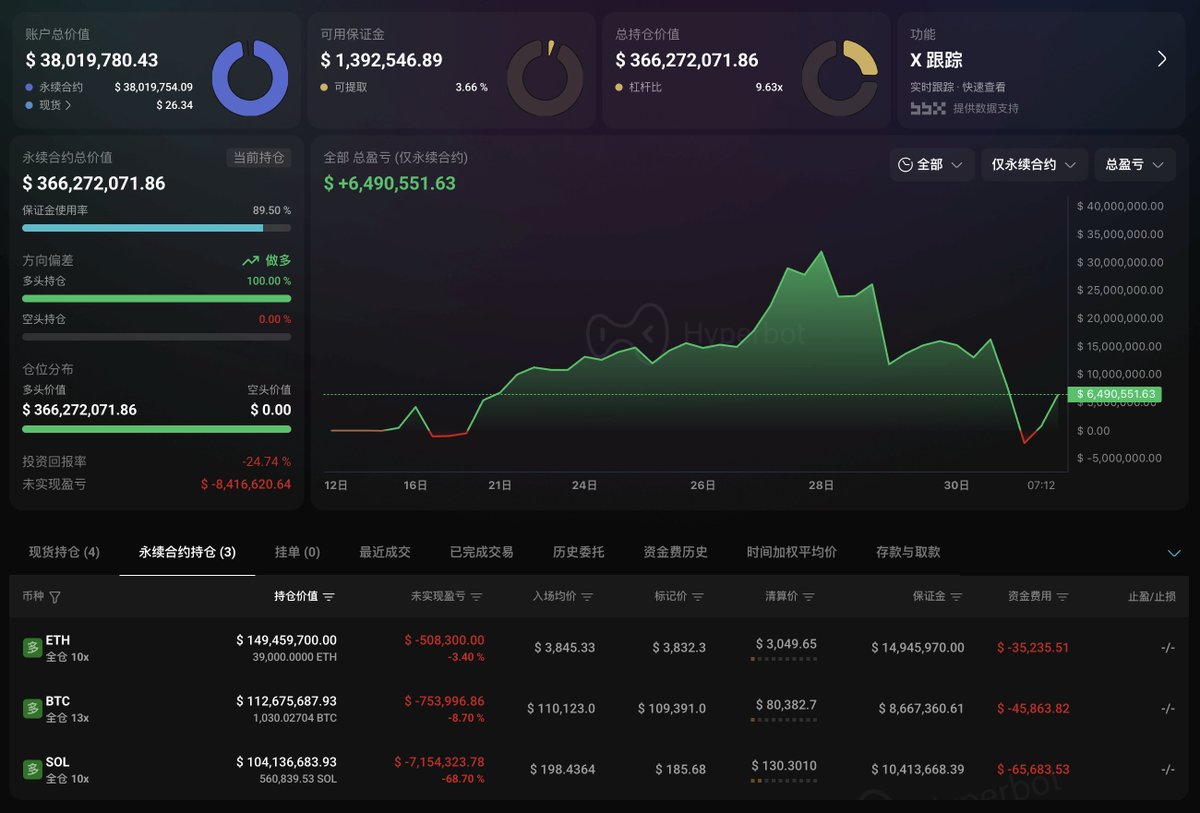The image size is (1200, 813).
Task: Sort by 清算价 column icon
Action: click(809, 597)
